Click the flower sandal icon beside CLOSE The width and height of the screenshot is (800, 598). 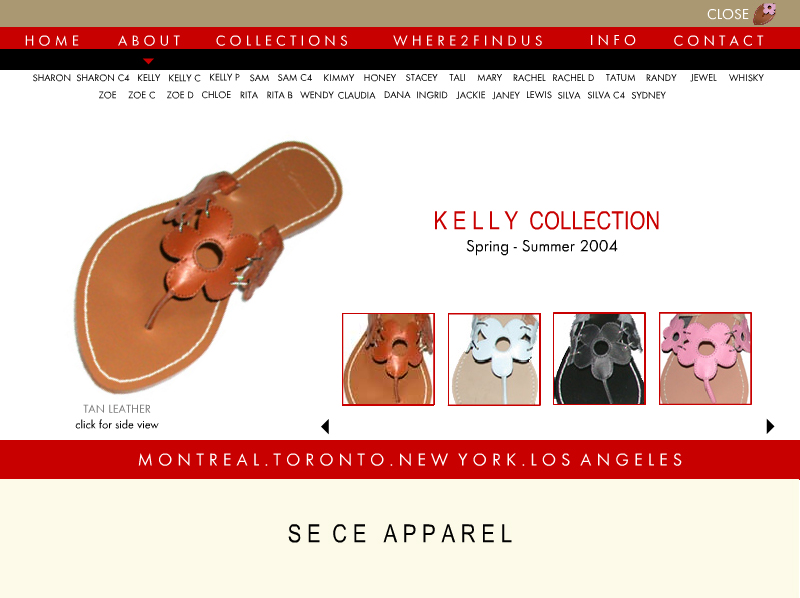[x=764, y=13]
